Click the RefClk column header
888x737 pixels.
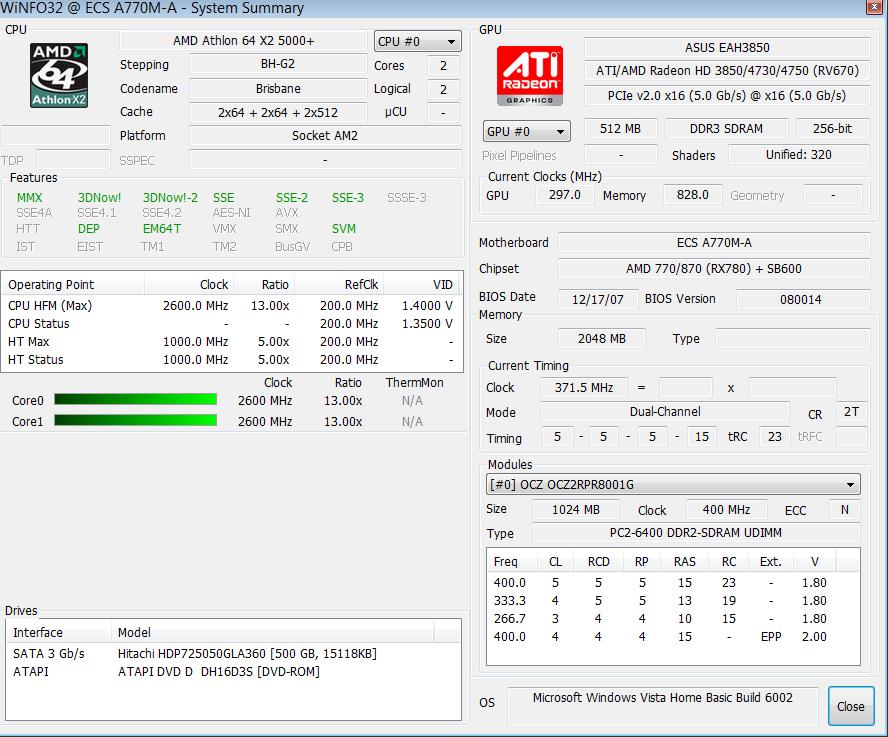point(339,284)
